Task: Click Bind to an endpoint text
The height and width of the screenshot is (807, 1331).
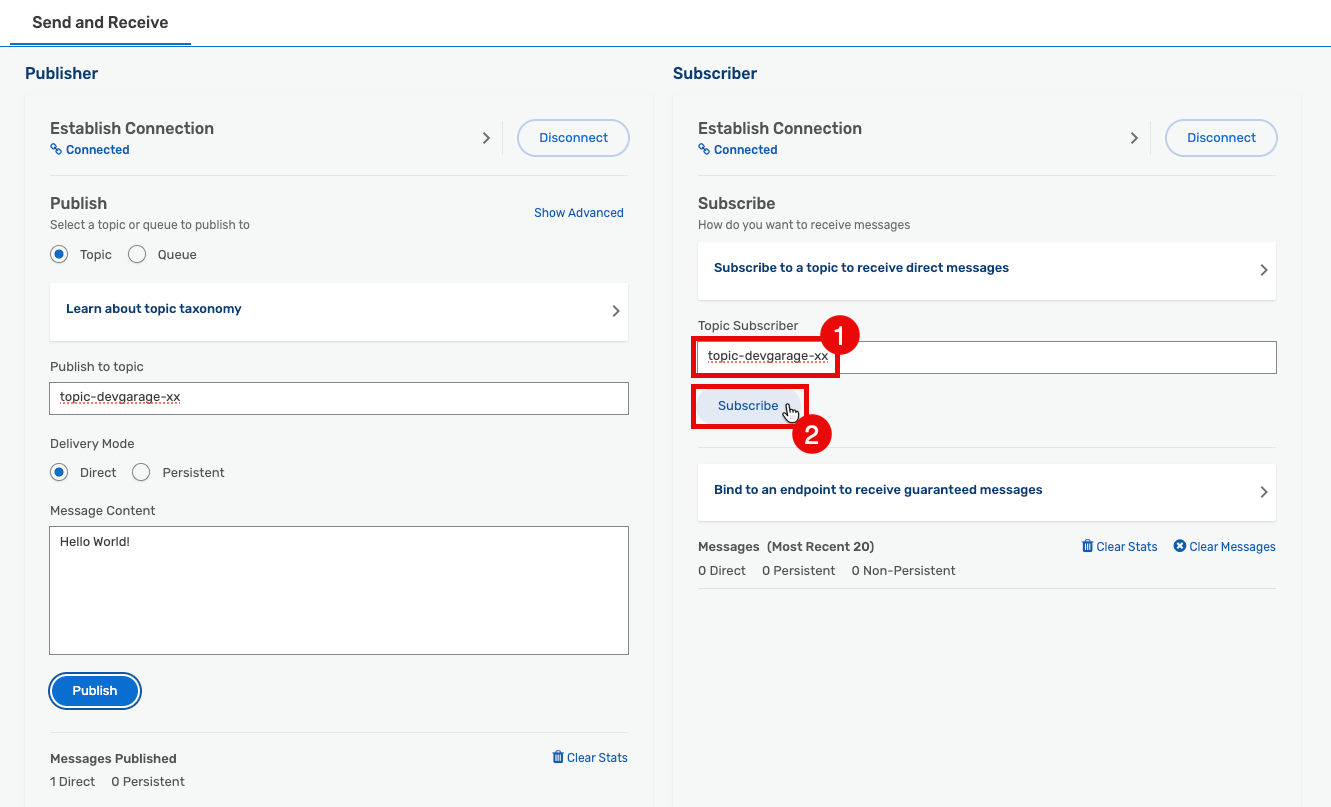Action: tap(878, 490)
